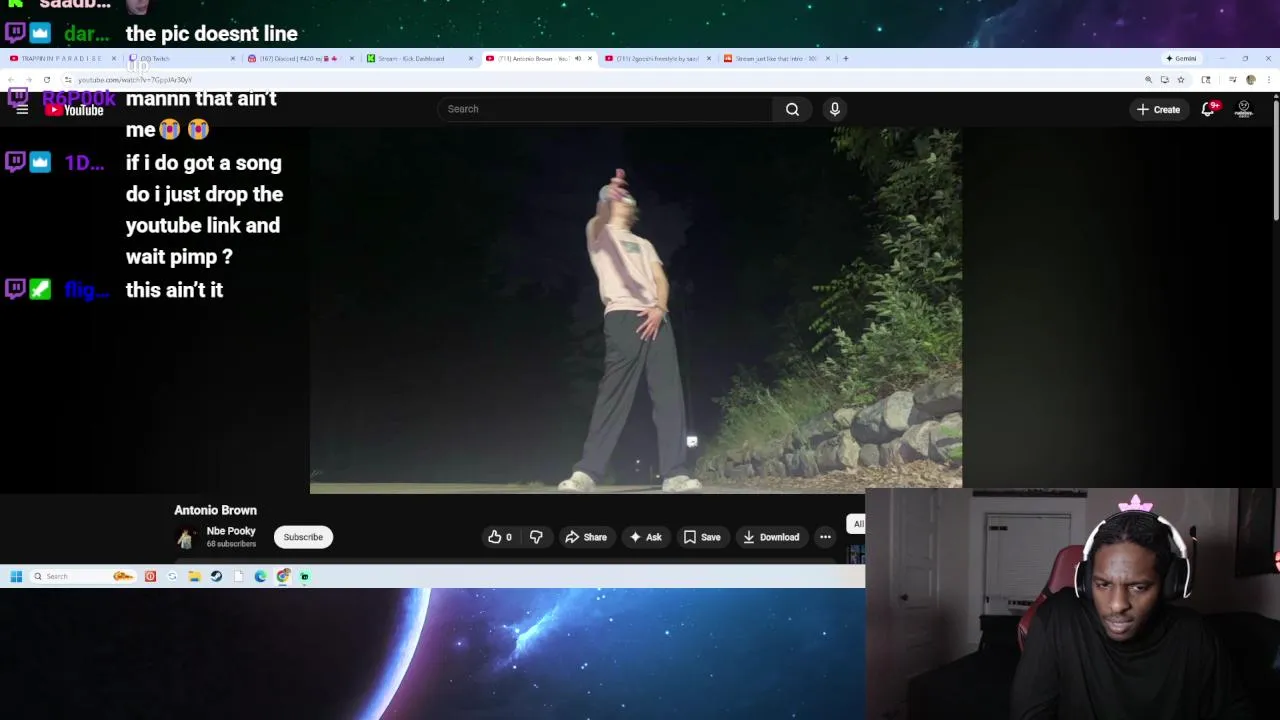Image resolution: width=1280 pixels, height=720 pixels.
Task: Switch to Stream just like that intro tab
Action: coord(775,58)
